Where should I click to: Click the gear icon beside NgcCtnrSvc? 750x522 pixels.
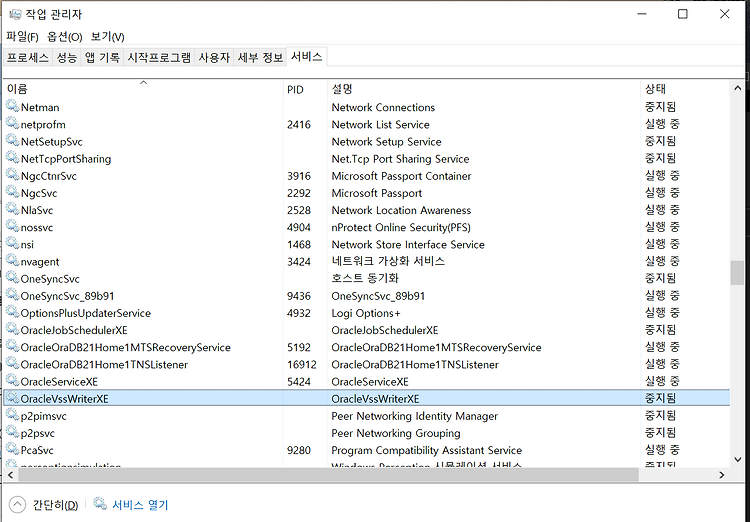(12, 175)
